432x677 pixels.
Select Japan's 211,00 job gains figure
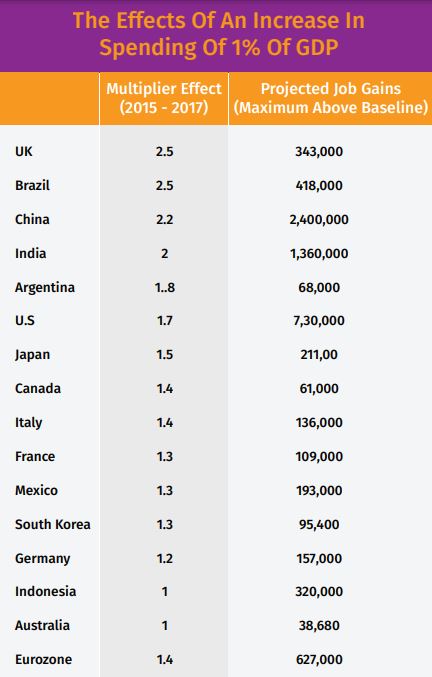point(319,355)
